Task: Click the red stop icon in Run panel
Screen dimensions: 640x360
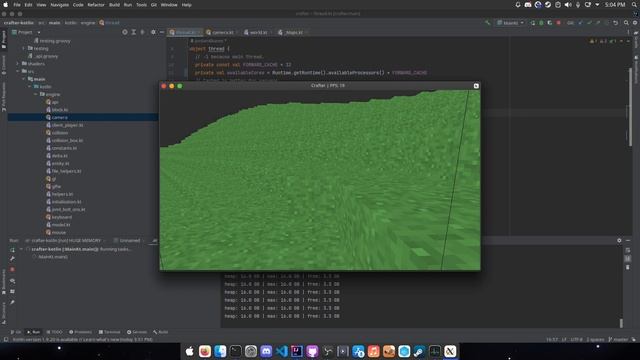Action: point(12,269)
